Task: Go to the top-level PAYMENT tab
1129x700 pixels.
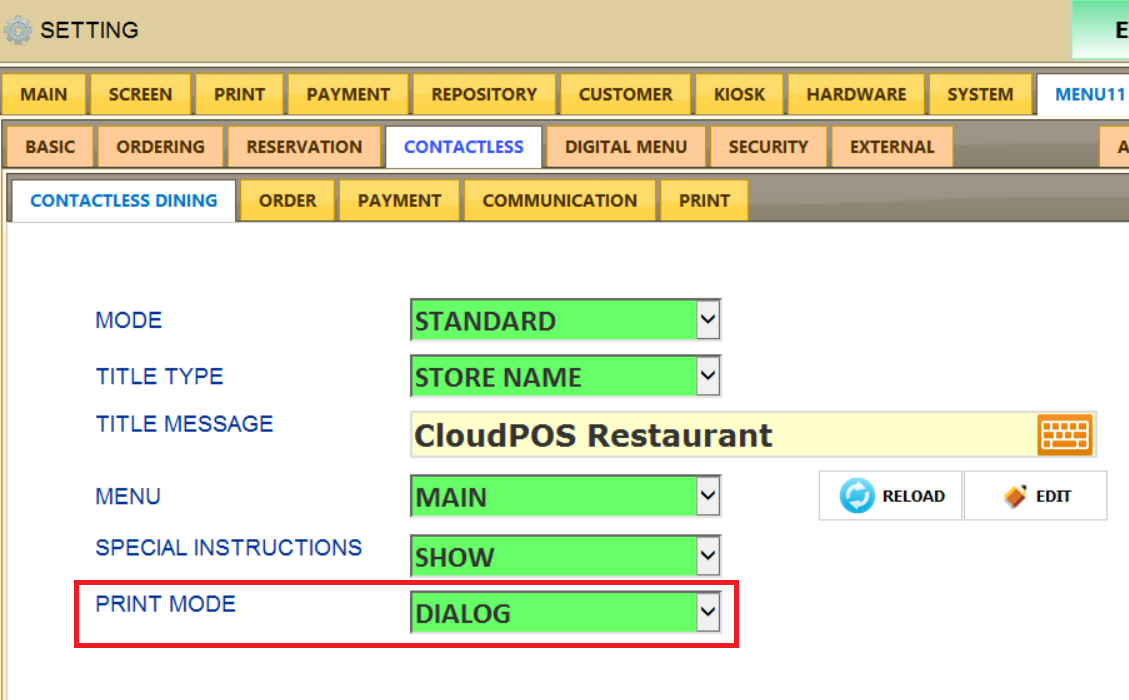Action: click(x=348, y=94)
